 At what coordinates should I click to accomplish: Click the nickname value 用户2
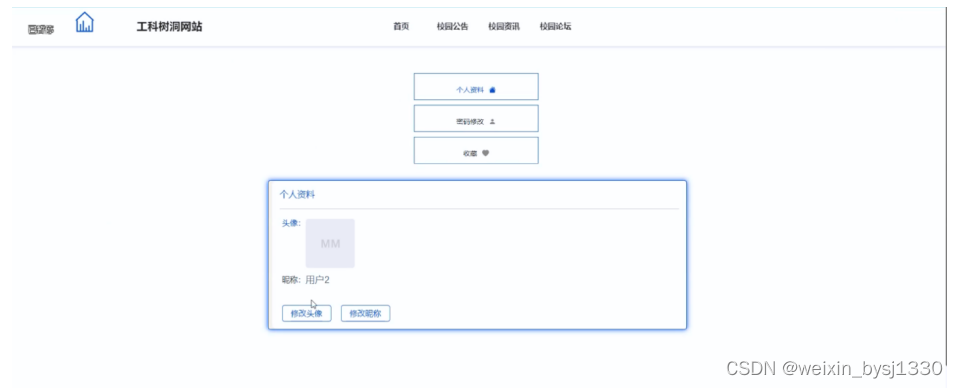coord(317,280)
